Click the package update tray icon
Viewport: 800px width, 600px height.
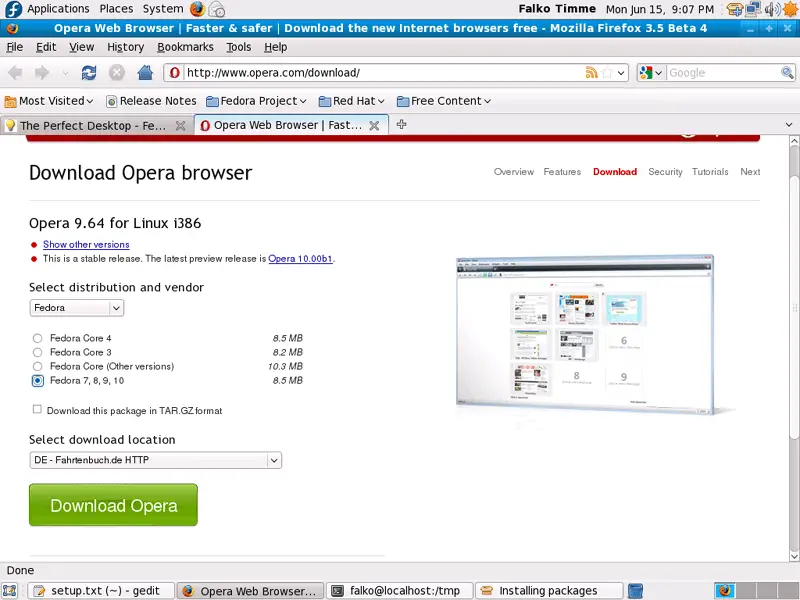point(735,9)
